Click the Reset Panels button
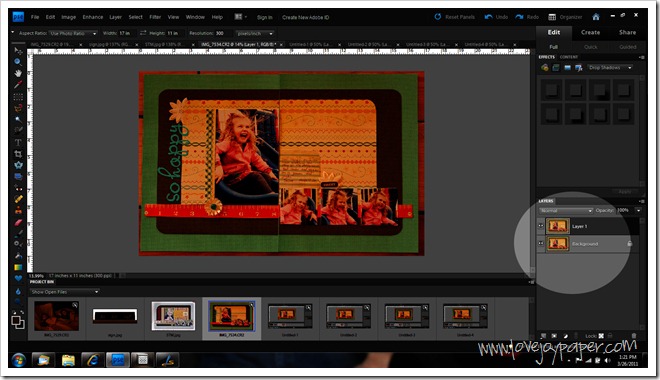Viewport: 660px width, 380px height. click(x=455, y=17)
